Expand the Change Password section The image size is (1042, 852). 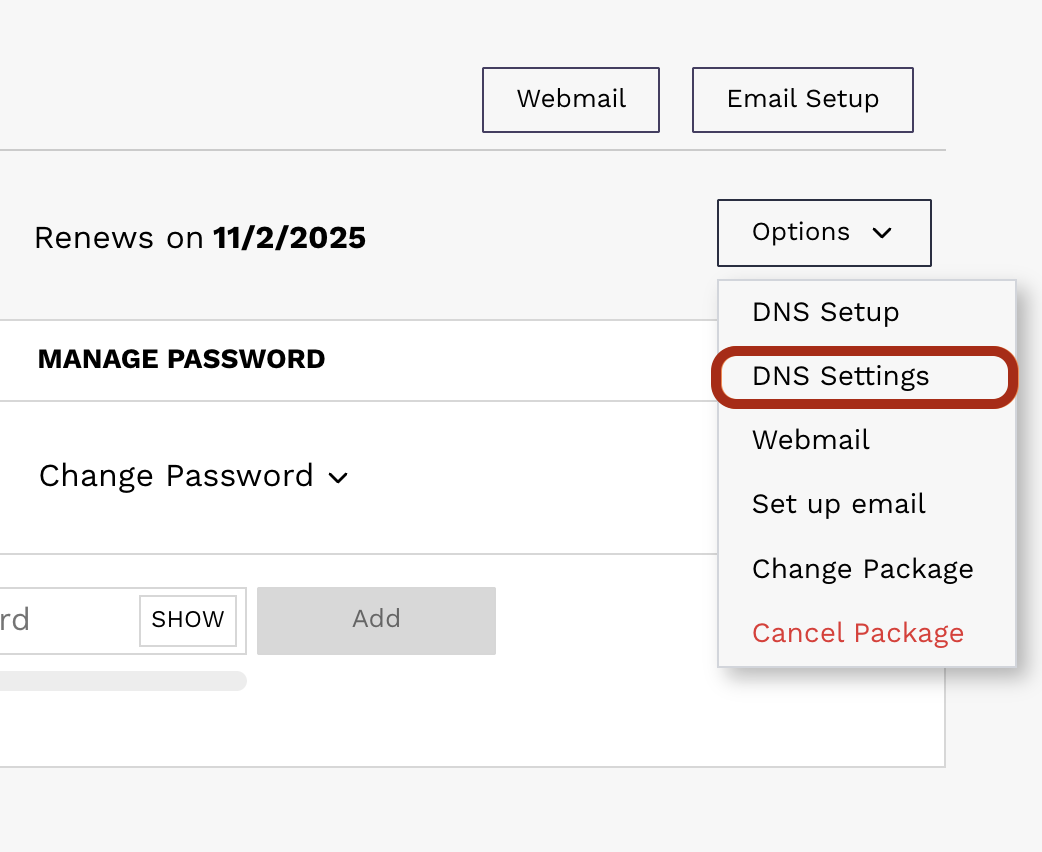176,476
